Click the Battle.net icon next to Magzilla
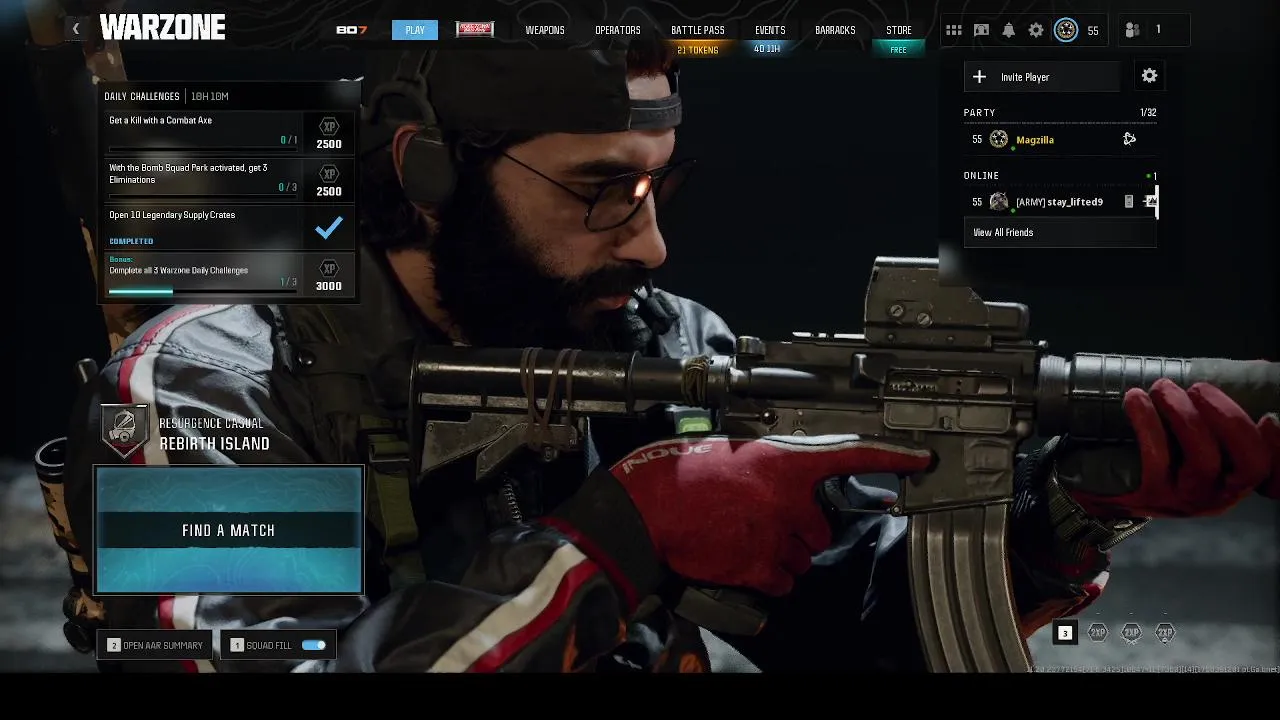1280x720 pixels. (1129, 139)
